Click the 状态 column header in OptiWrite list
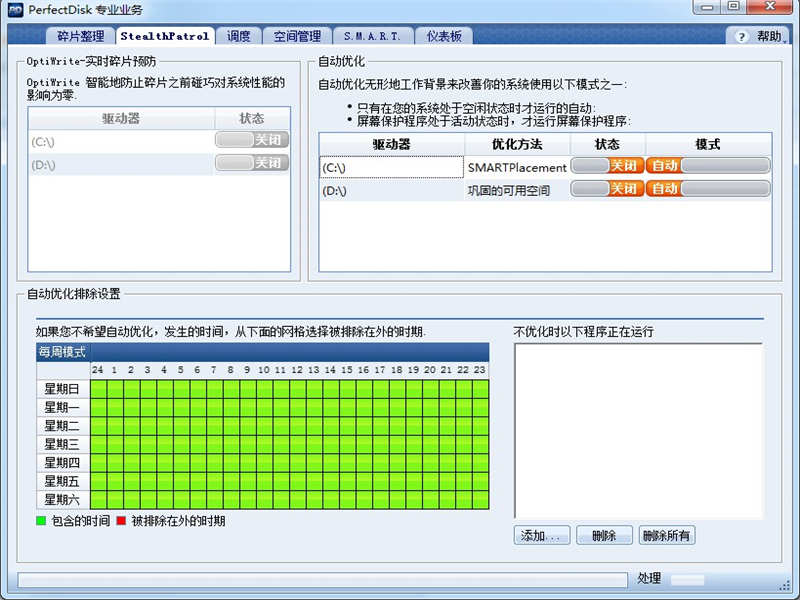 coord(252,118)
